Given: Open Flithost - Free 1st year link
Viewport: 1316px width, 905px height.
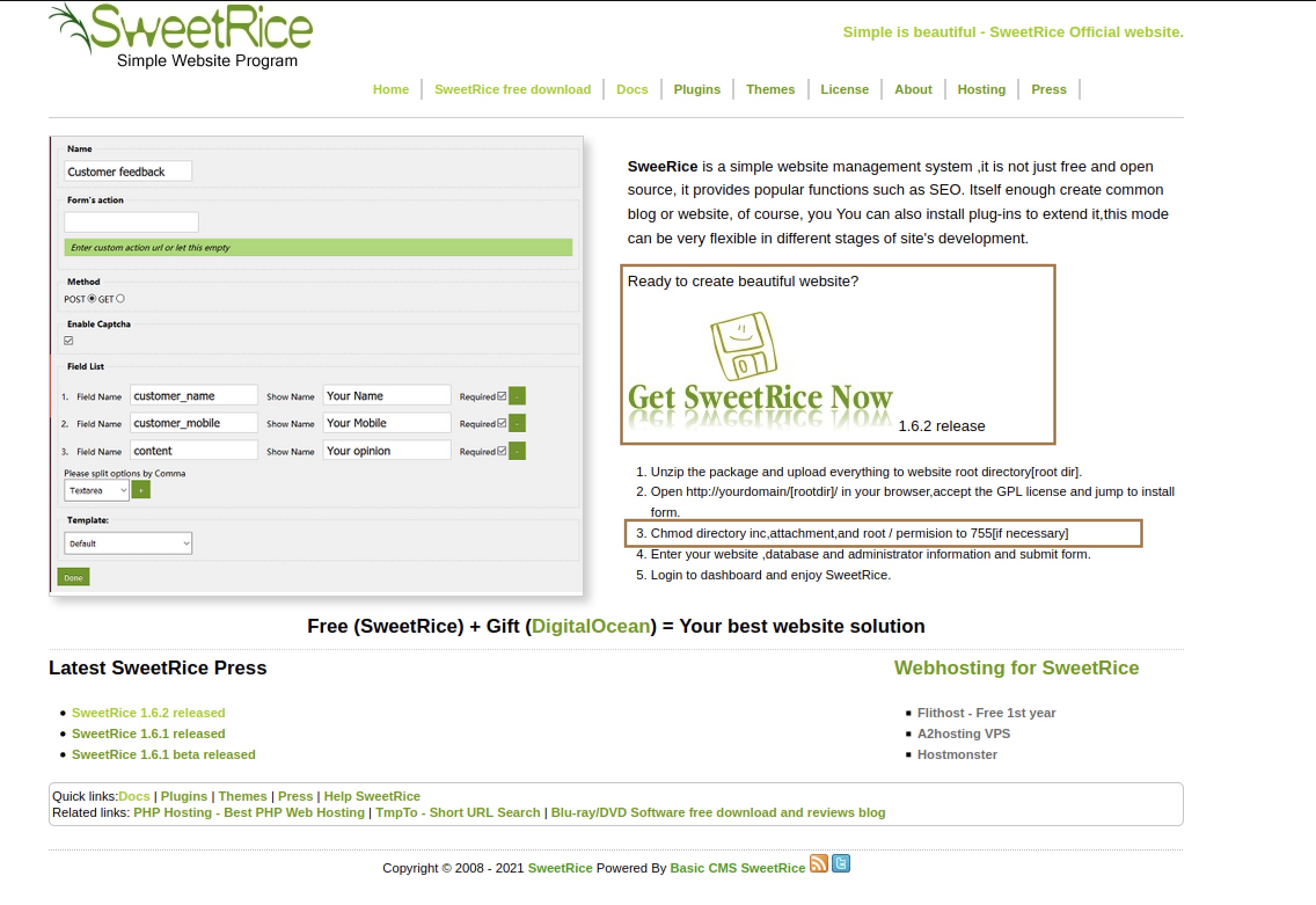Looking at the screenshot, I should tap(986, 713).
